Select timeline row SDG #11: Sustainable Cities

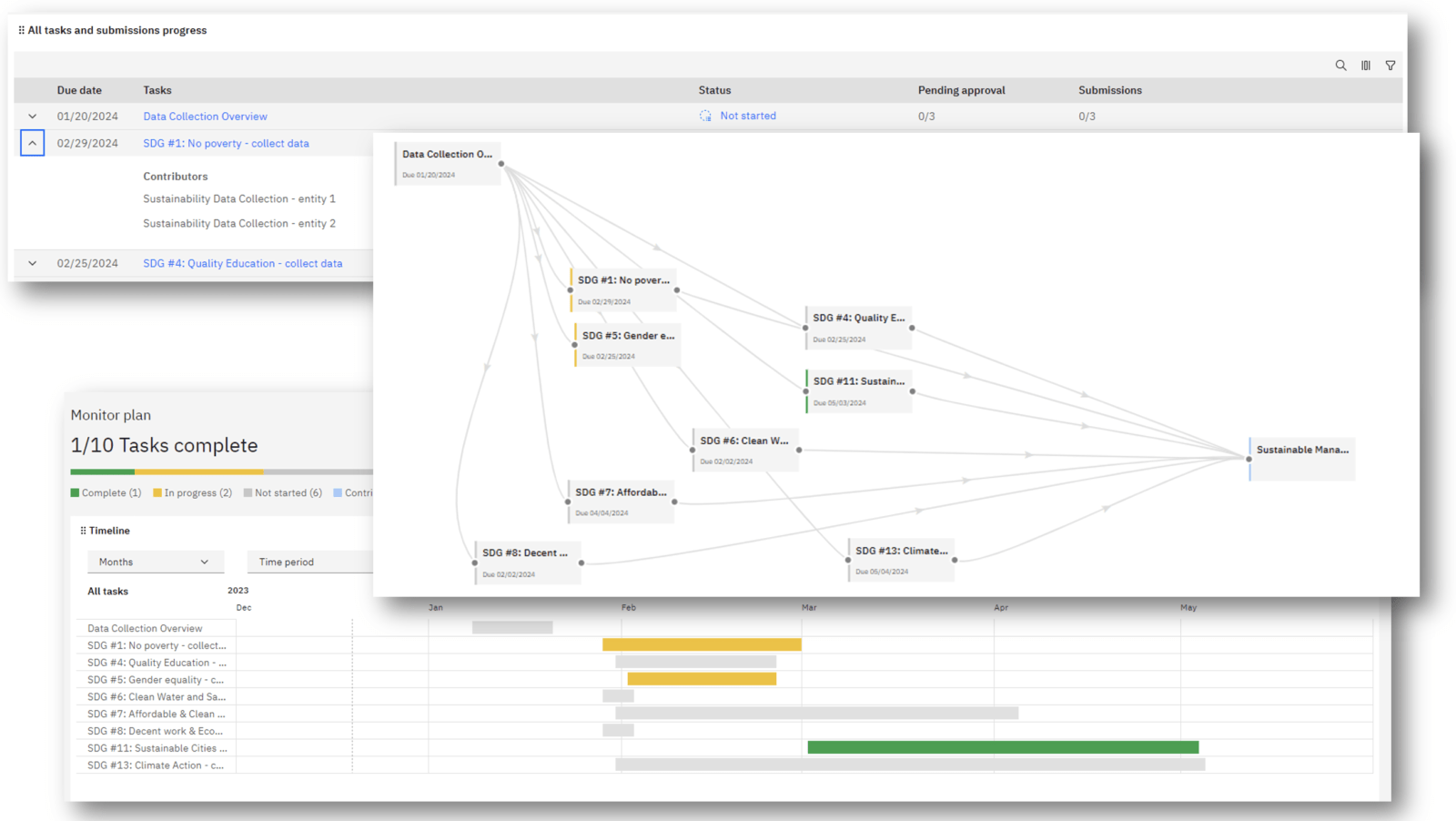(x=157, y=748)
